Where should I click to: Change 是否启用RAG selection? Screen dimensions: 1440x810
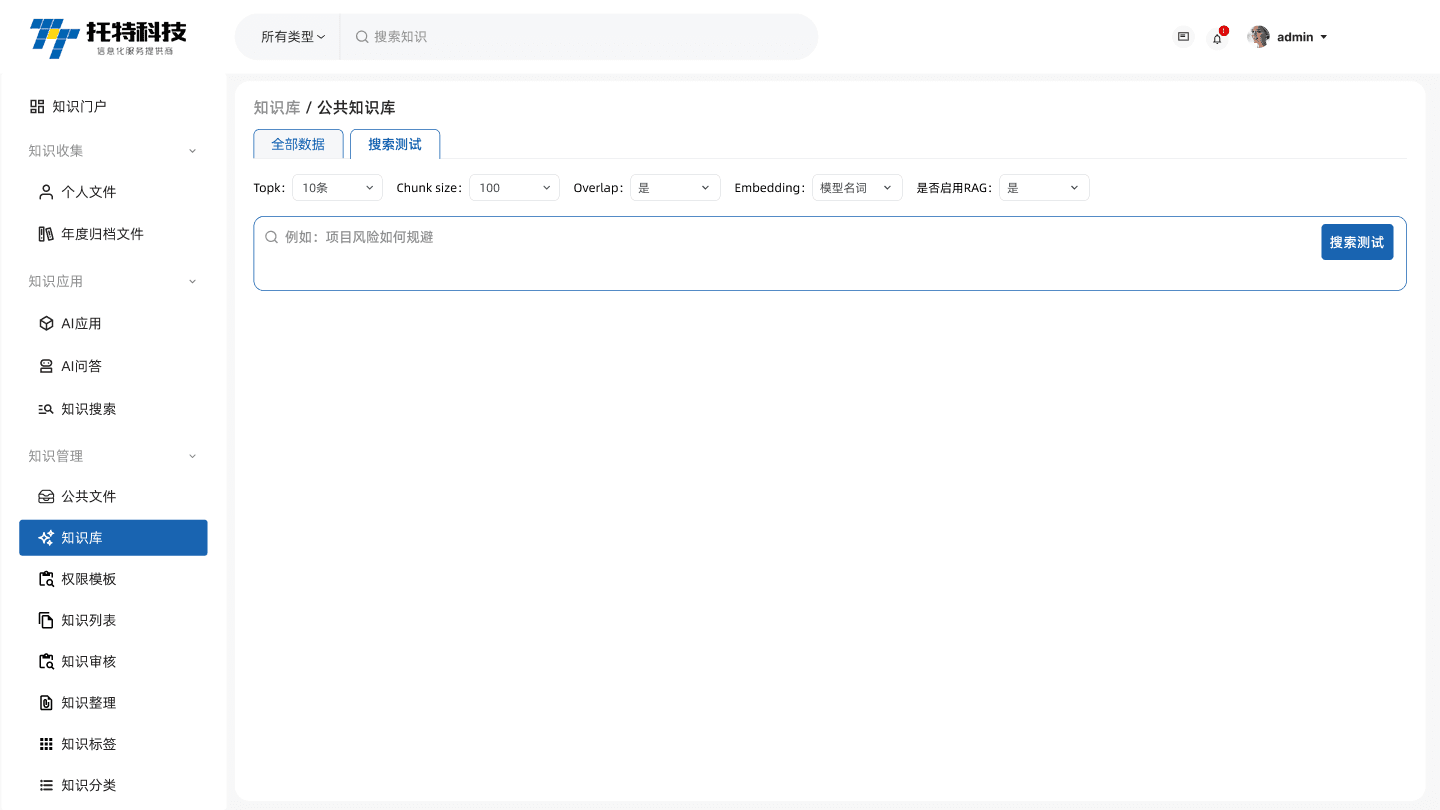(x=1044, y=187)
